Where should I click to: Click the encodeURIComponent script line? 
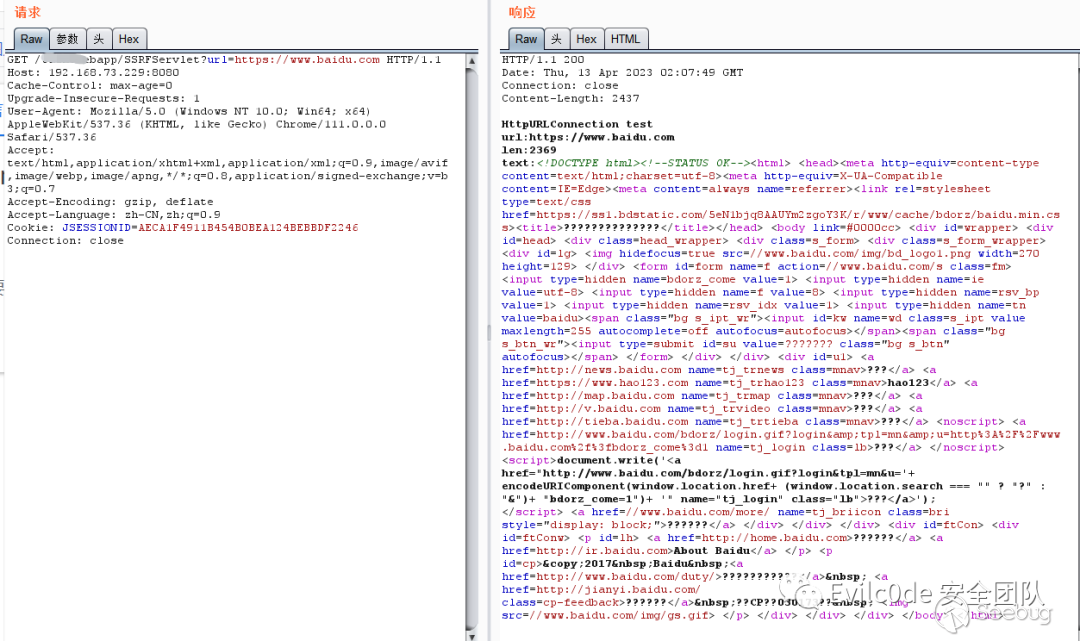click(773, 486)
